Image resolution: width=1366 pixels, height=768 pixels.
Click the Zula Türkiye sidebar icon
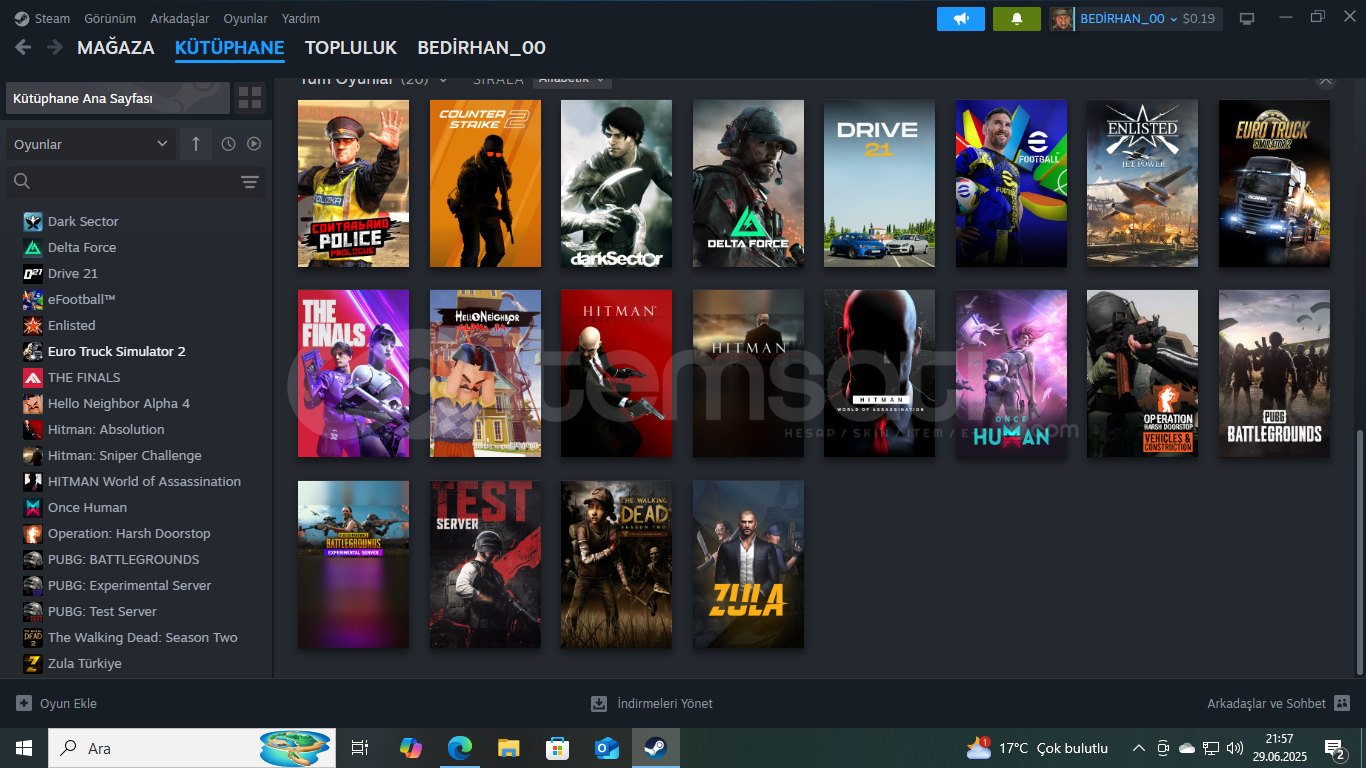point(33,663)
